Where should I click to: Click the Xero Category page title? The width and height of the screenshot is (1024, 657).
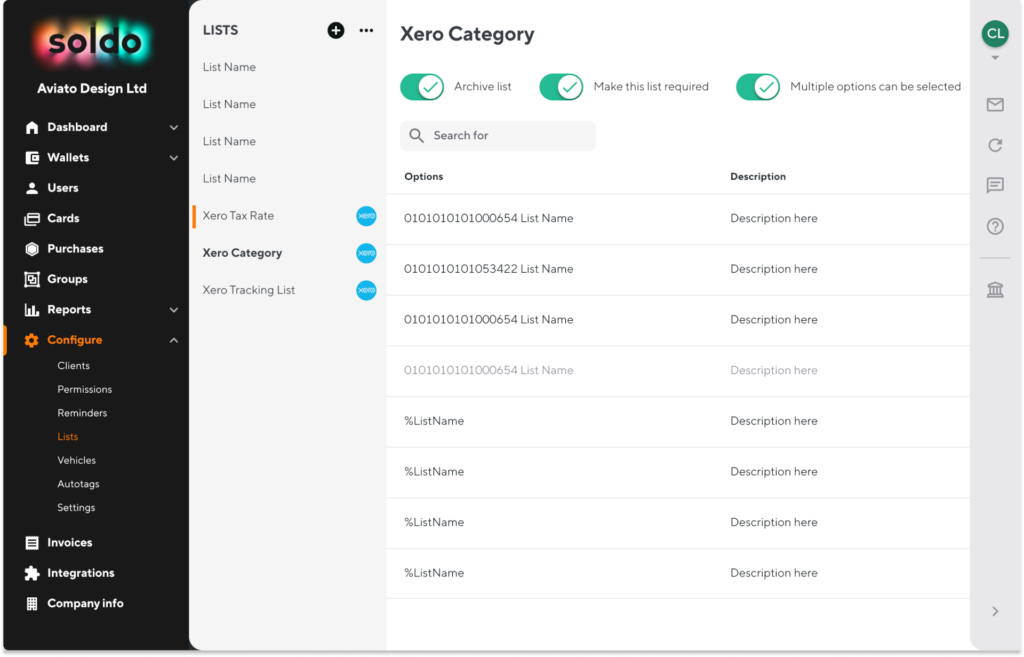[467, 34]
